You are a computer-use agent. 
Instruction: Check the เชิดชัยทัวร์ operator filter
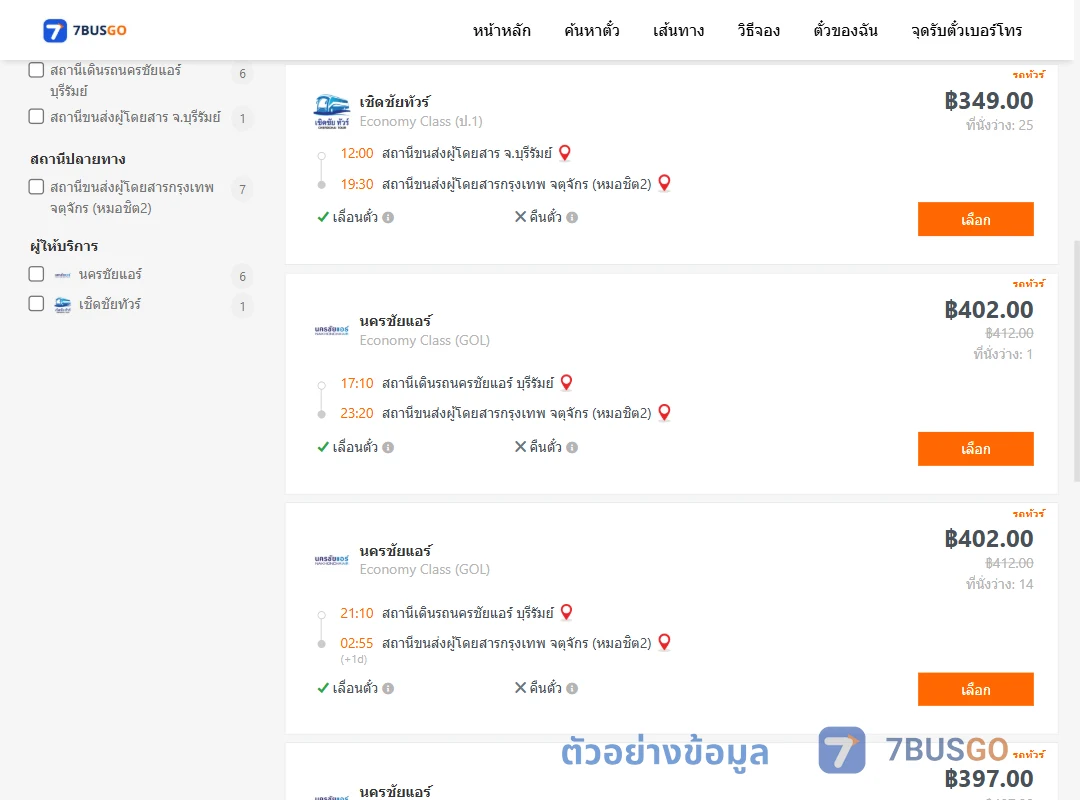[37, 304]
